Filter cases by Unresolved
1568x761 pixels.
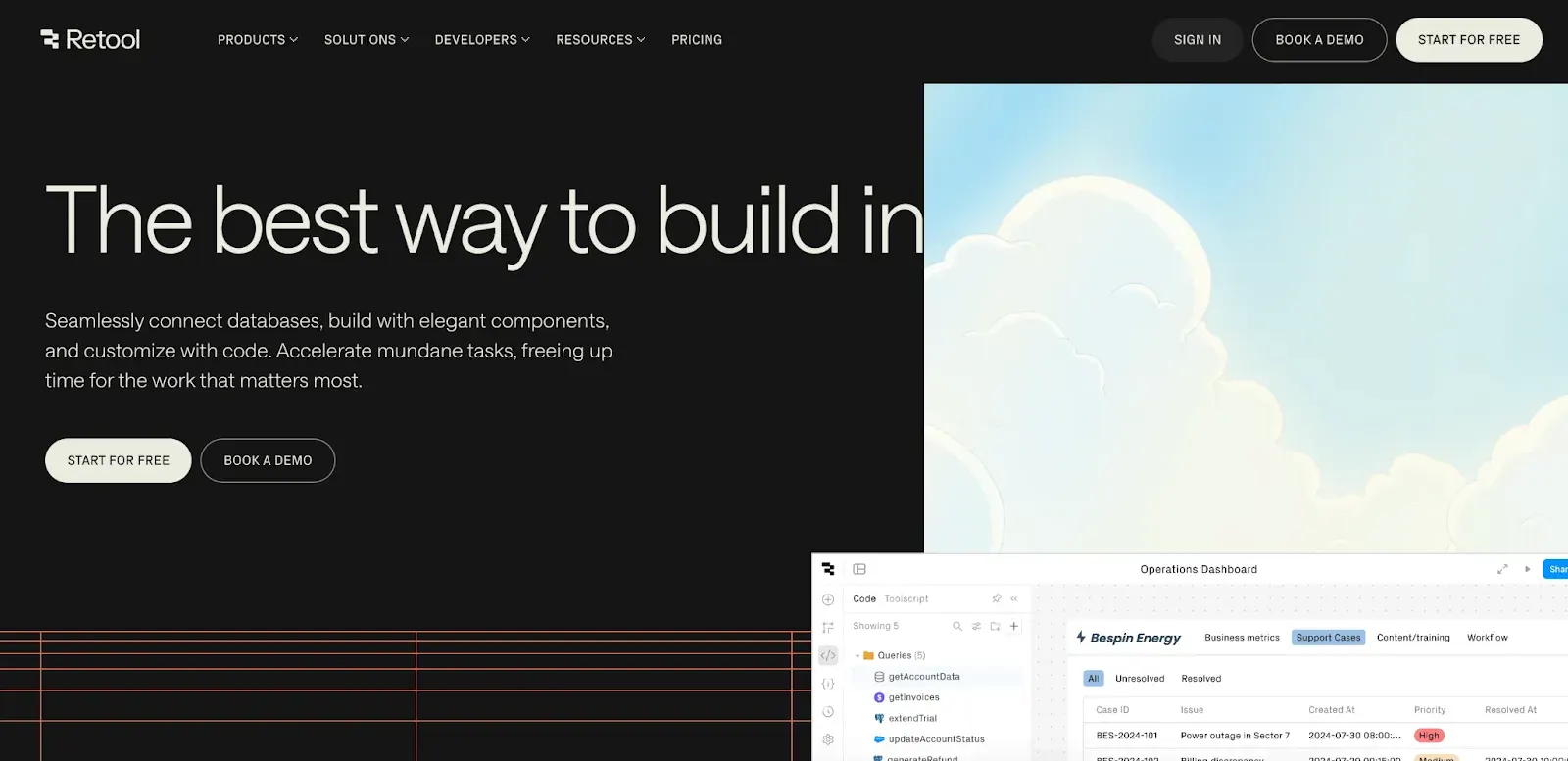pyautogui.click(x=1140, y=679)
